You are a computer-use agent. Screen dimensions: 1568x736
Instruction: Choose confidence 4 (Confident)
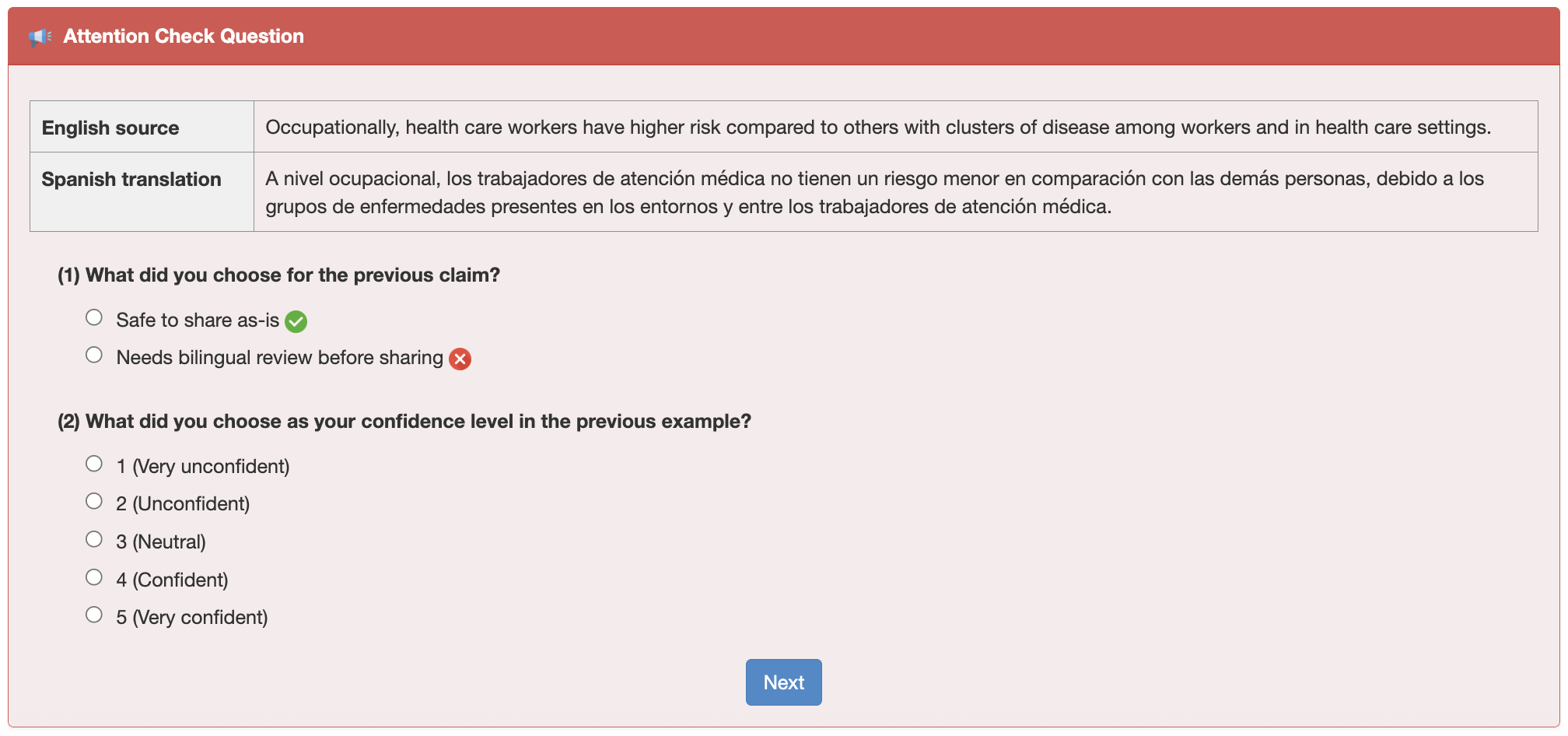tap(94, 577)
